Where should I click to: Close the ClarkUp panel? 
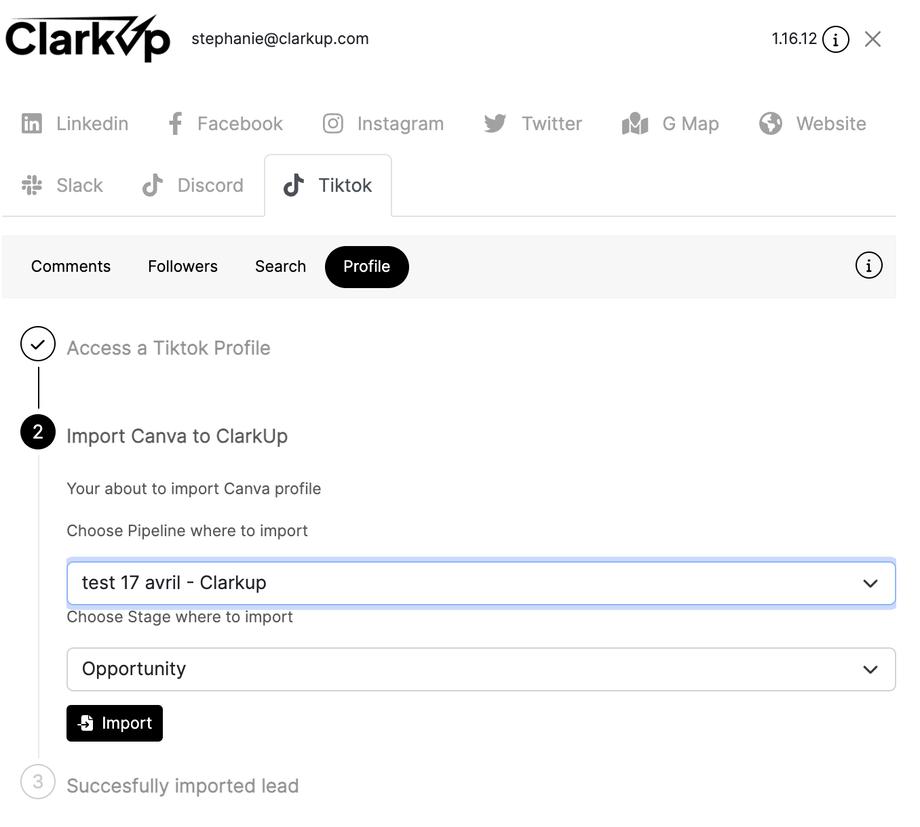tap(873, 40)
